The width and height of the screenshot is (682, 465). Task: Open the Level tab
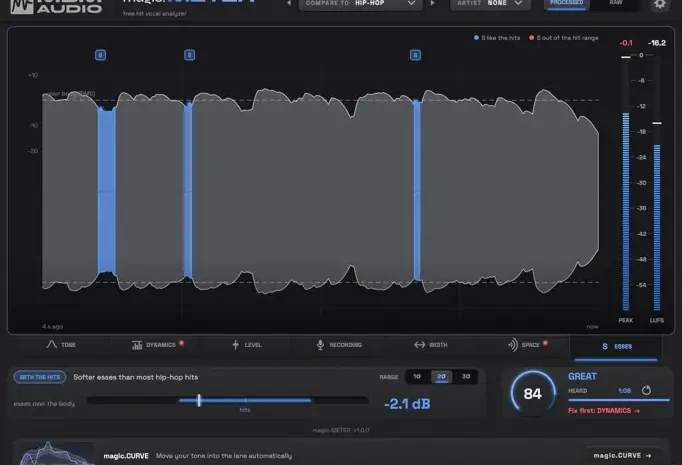(247, 345)
